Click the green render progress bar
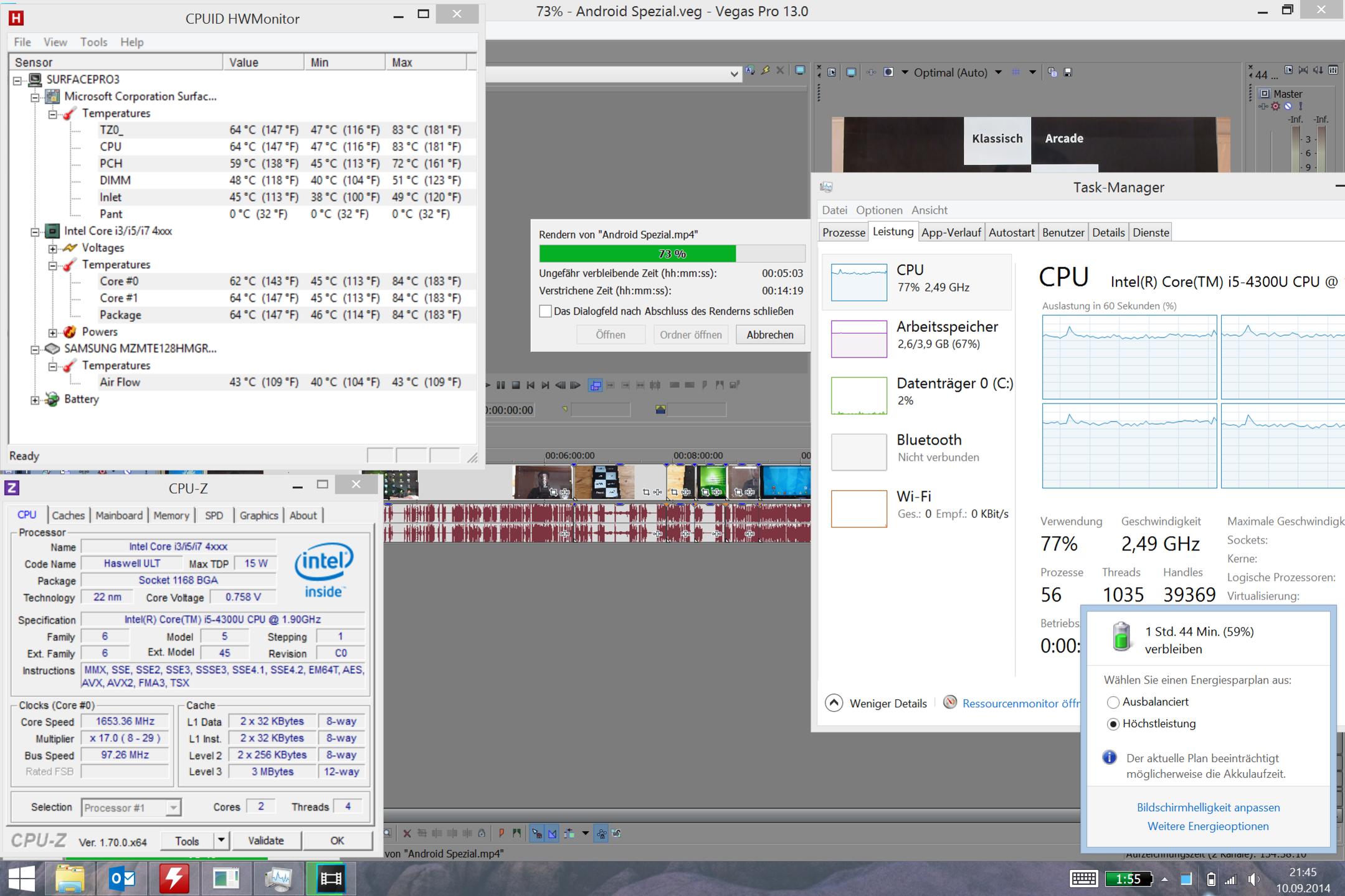Viewport: 1345px width, 896px height. point(637,253)
